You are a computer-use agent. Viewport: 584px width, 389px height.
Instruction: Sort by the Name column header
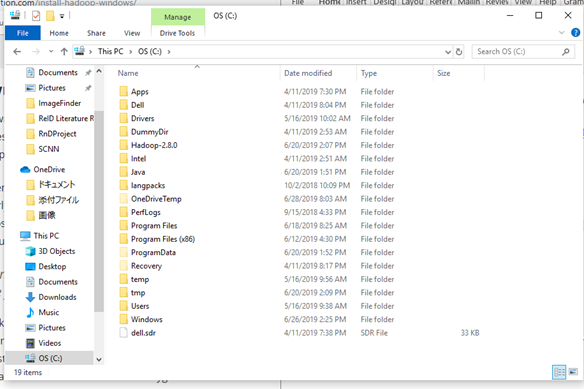[128, 73]
